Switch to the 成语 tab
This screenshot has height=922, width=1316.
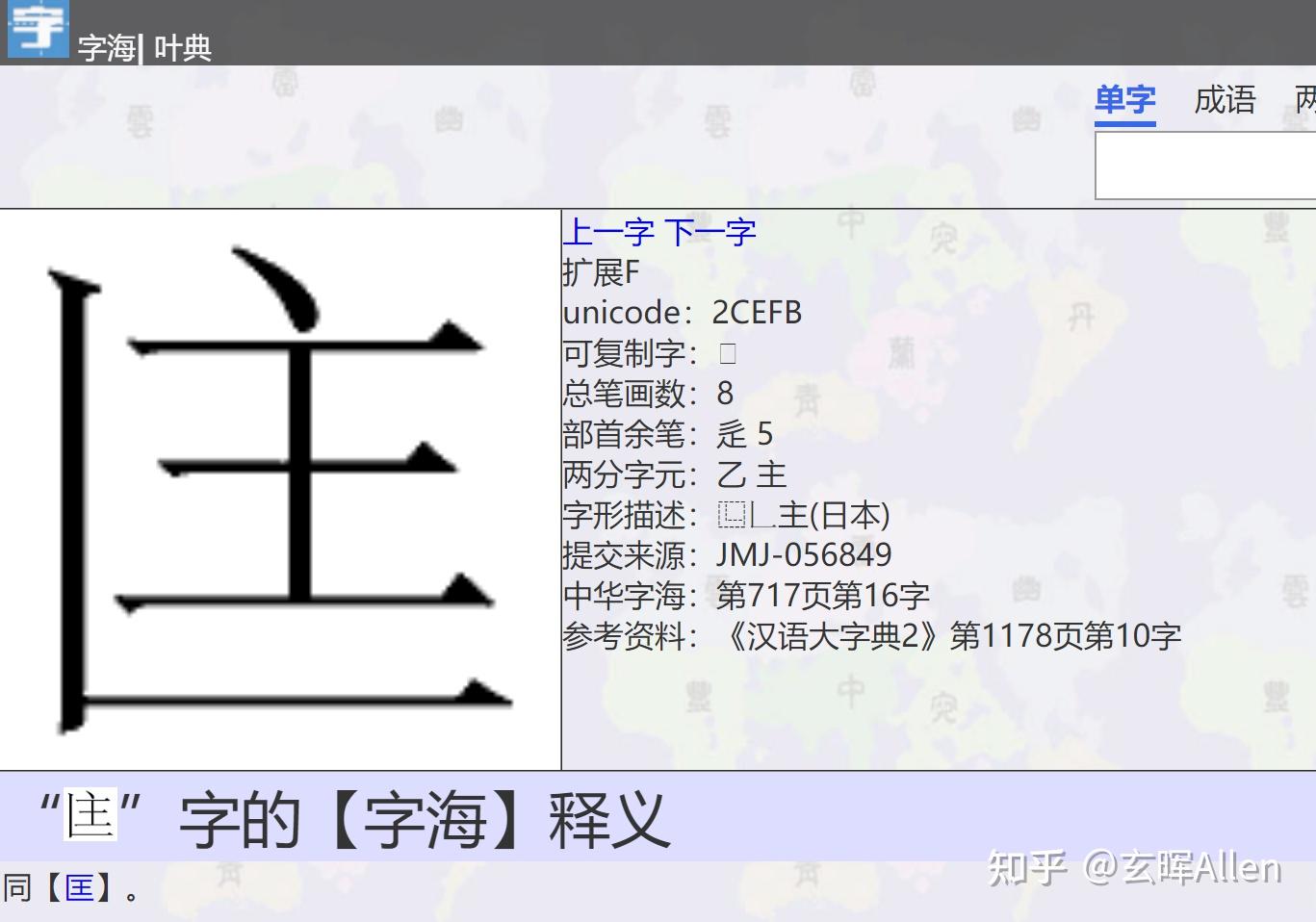[x=1225, y=100]
